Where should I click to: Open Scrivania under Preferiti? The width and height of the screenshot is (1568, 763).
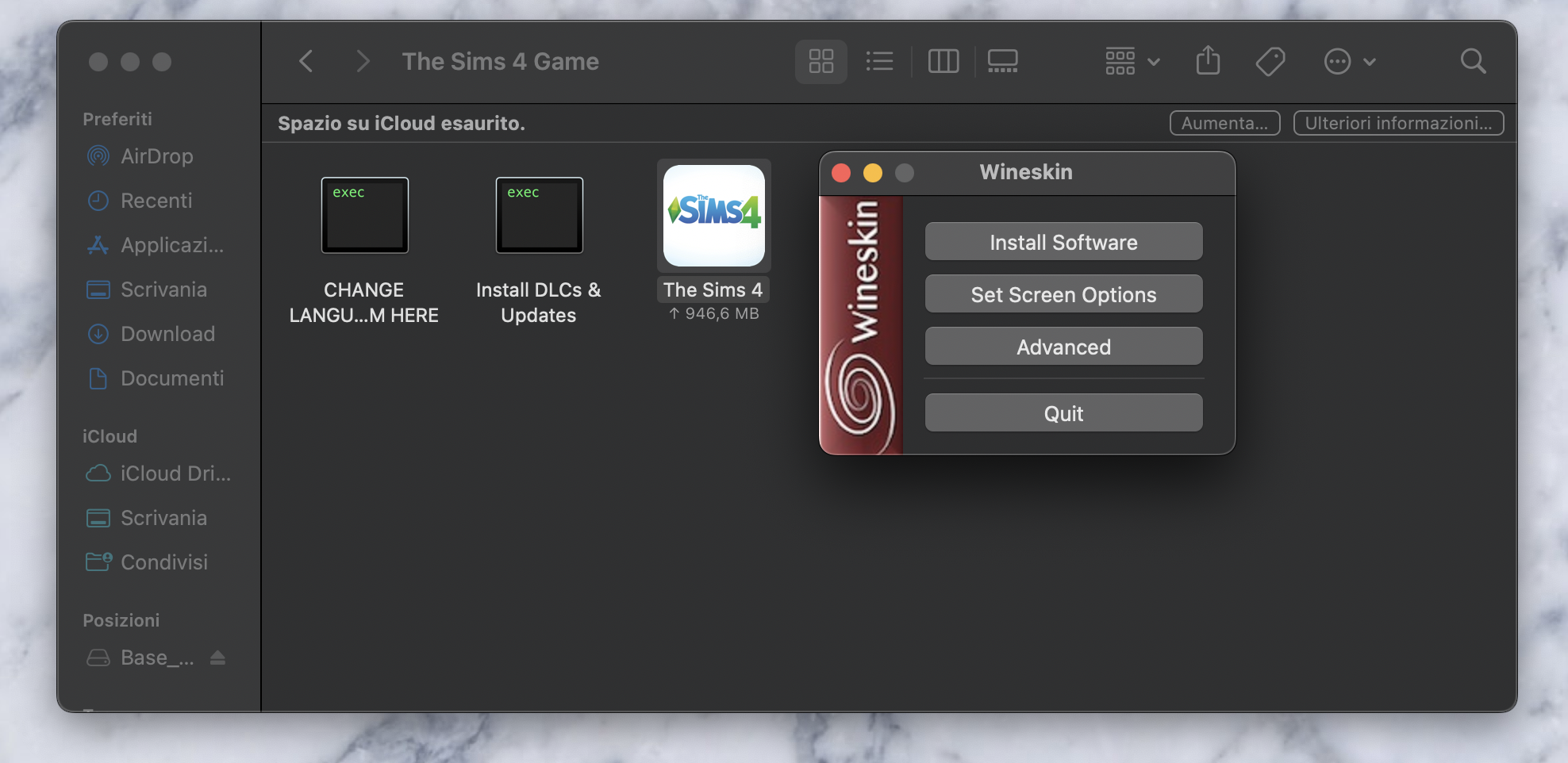[x=163, y=289]
